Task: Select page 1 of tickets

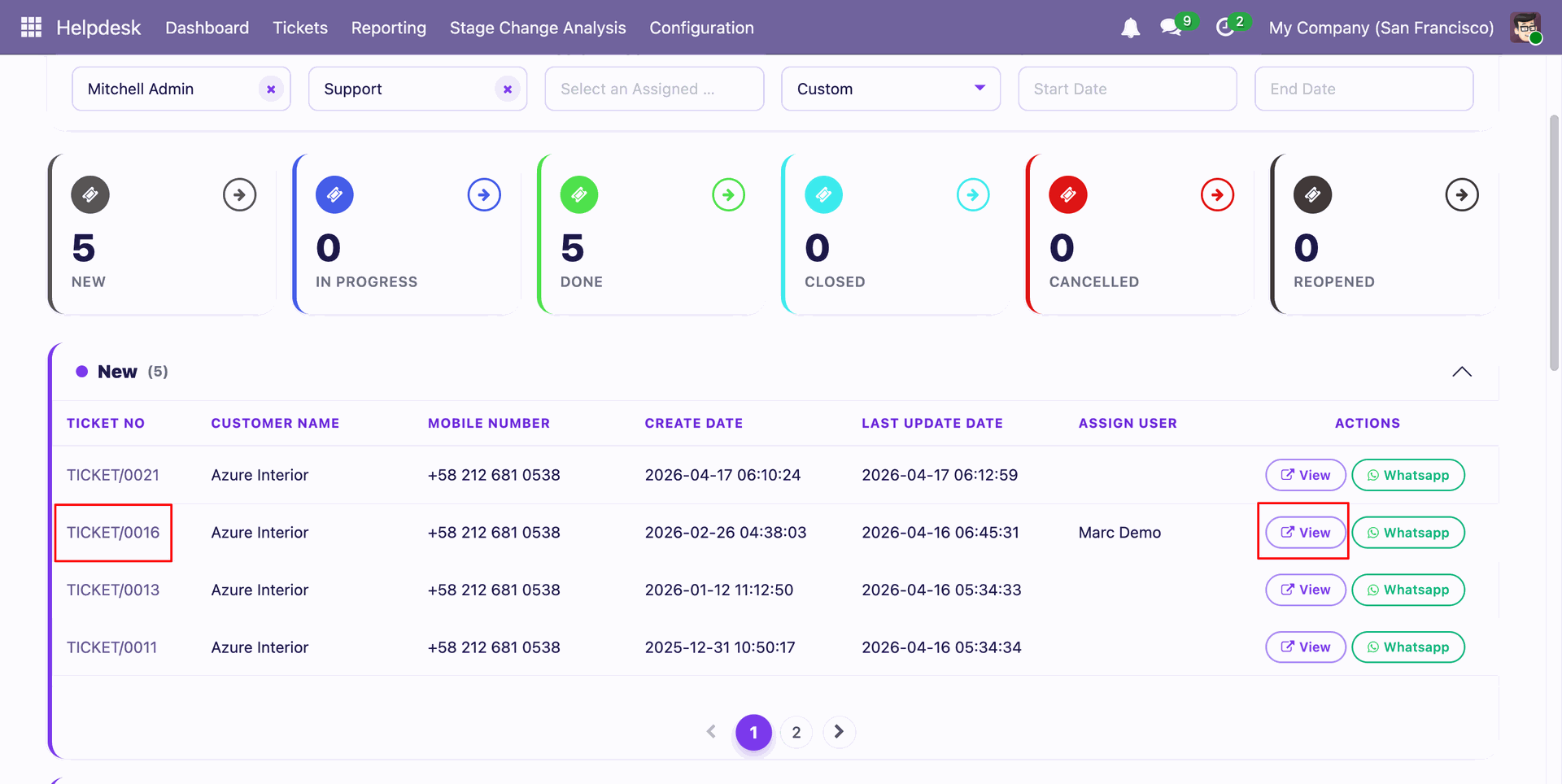Action: (753, 732)
